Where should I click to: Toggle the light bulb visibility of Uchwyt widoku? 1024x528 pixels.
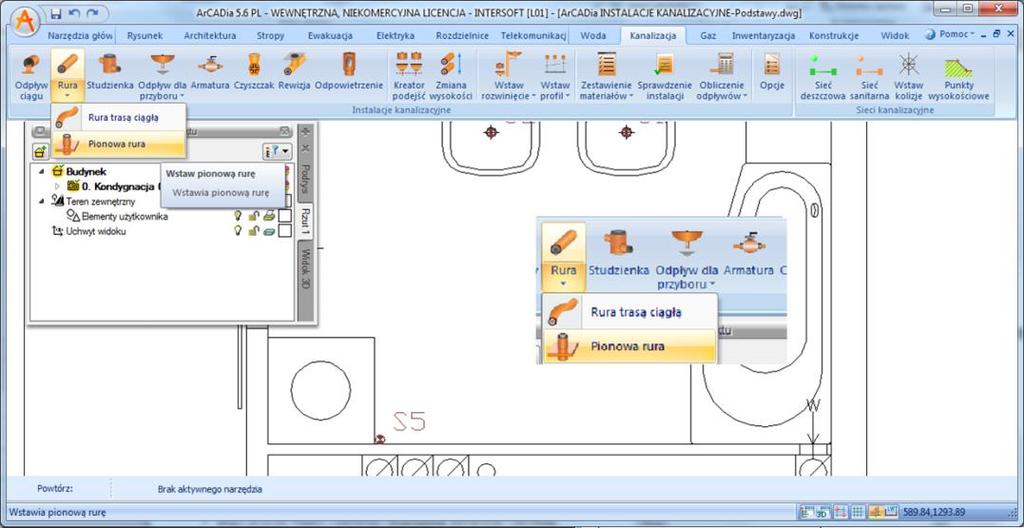pyautogui.click(x=238, y=231)
